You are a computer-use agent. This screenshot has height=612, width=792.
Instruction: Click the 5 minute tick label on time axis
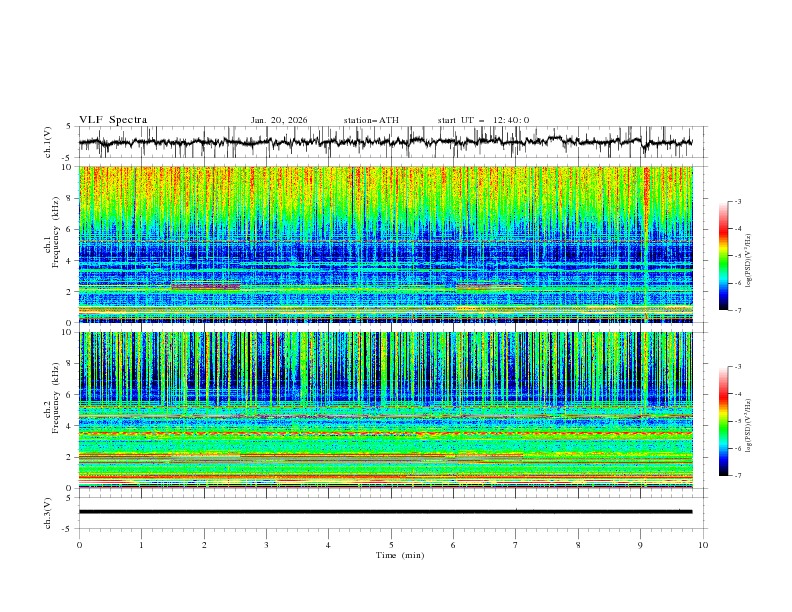coord(391,545)
